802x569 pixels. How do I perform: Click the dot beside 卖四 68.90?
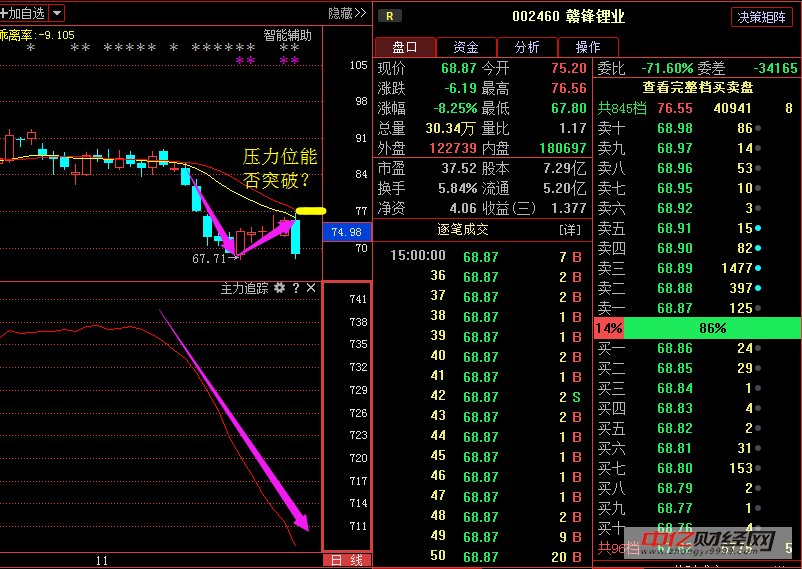[758, 248]
